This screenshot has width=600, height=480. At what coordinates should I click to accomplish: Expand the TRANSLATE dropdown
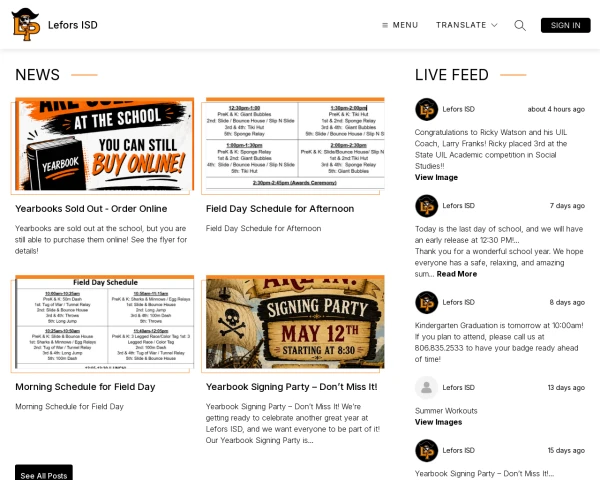click(466, 25)
